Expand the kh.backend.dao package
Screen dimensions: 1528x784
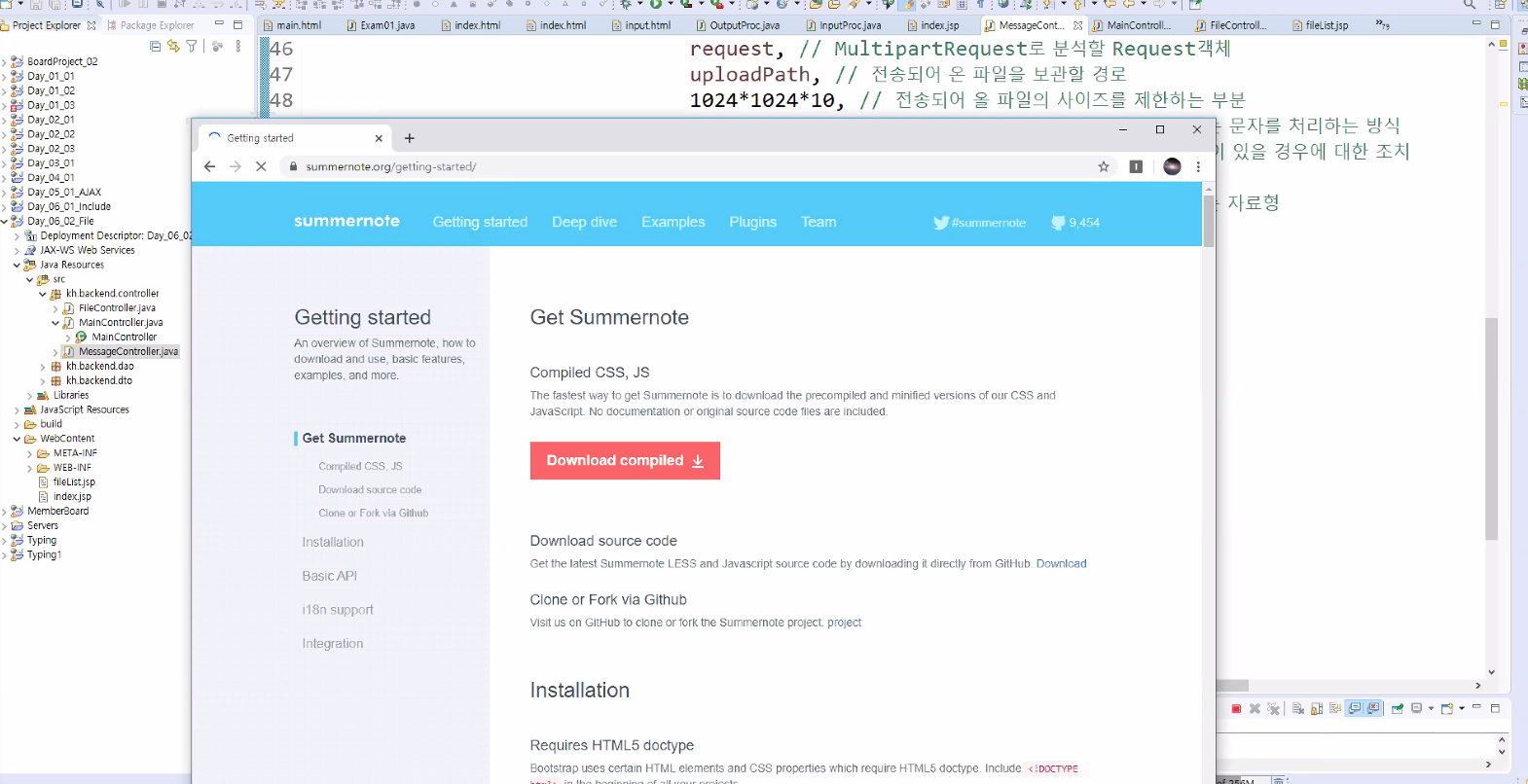click(x=43, y=367)
